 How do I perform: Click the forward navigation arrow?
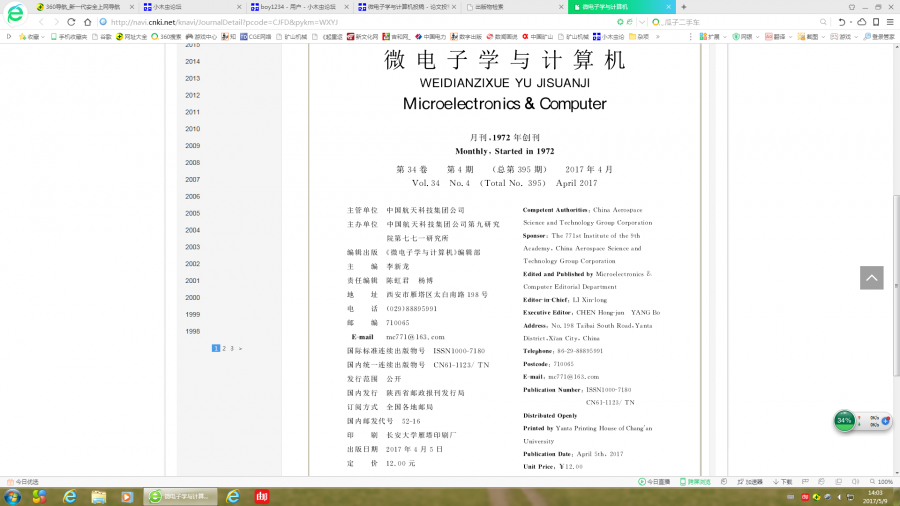(56, 22)
